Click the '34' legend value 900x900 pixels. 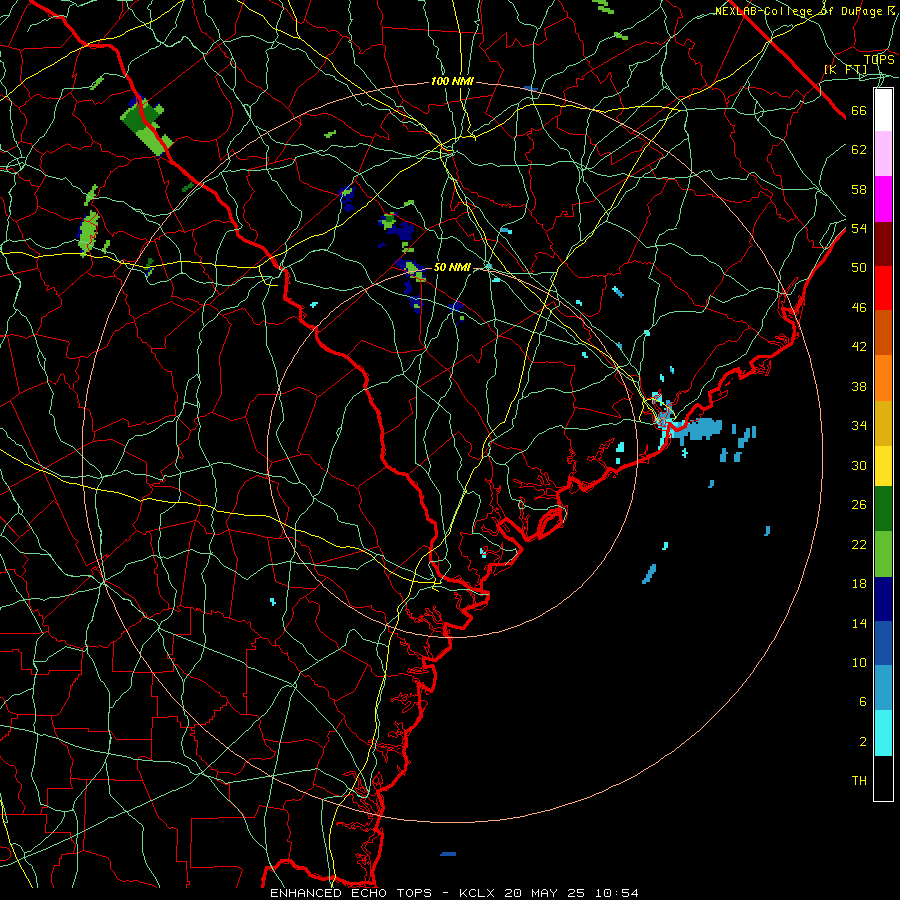tap(859, 425)
